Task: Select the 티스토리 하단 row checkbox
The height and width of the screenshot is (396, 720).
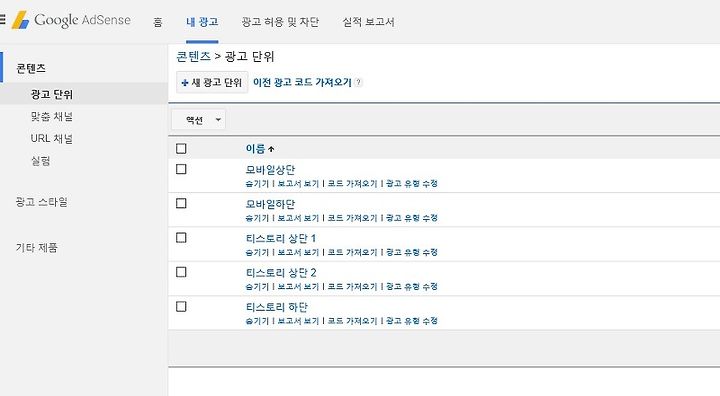Action: [181, 306]
